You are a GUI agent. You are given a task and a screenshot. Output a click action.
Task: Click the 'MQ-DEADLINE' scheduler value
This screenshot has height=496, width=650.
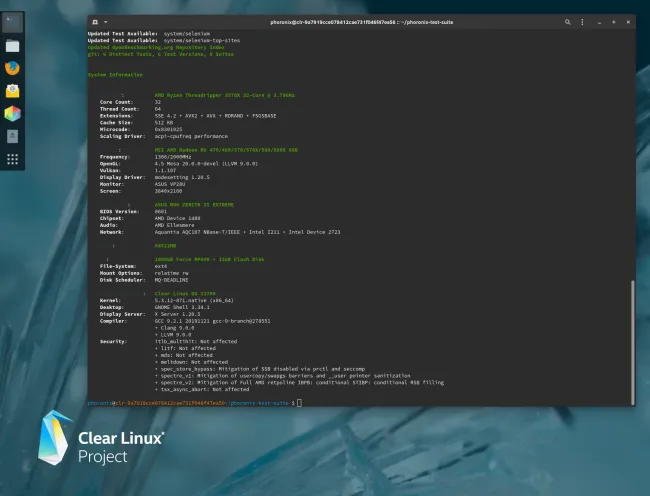pos(172,280)
